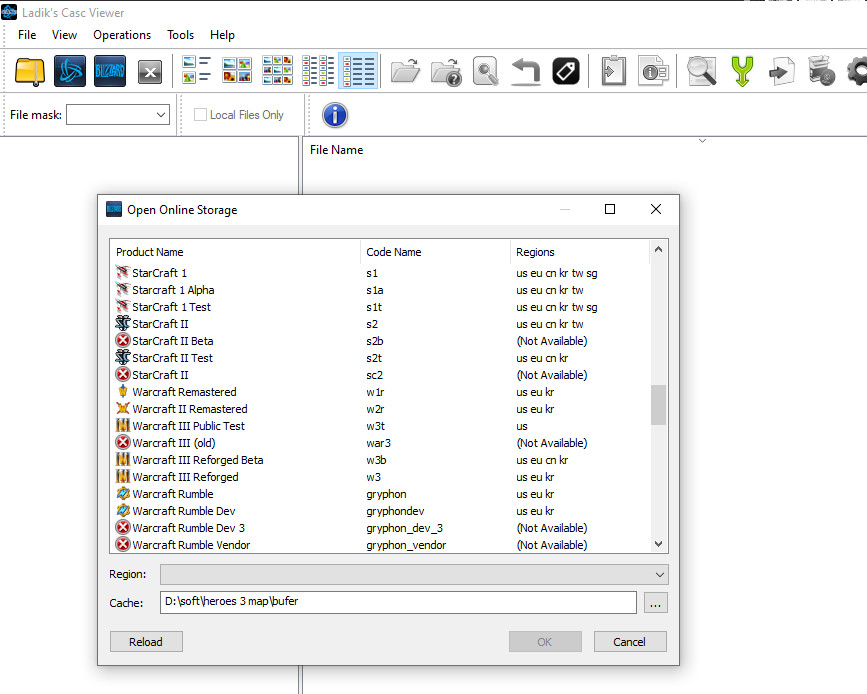Switch to large thumbnails view icon
This screenshot has height=694, width=867.
[237, 70]
